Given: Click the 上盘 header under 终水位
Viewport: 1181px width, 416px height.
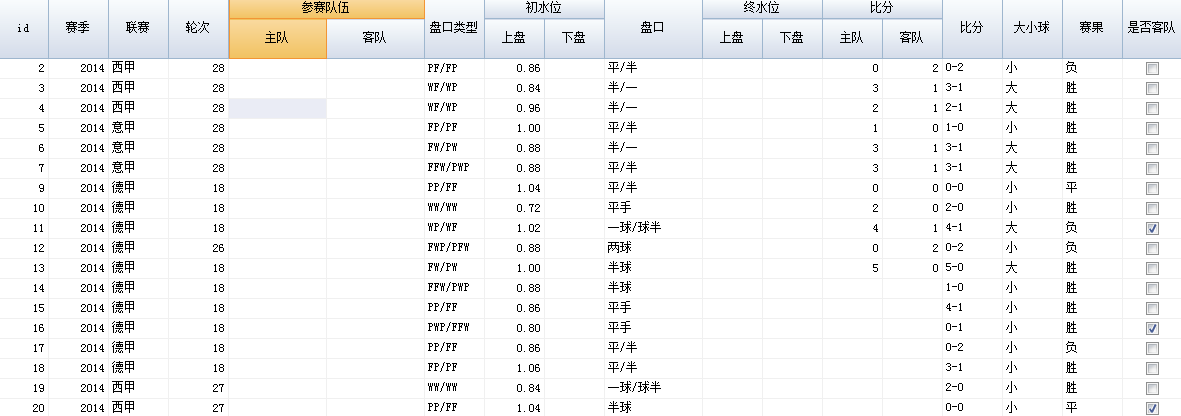Looking at the screenshot, I should pos(732,38).
